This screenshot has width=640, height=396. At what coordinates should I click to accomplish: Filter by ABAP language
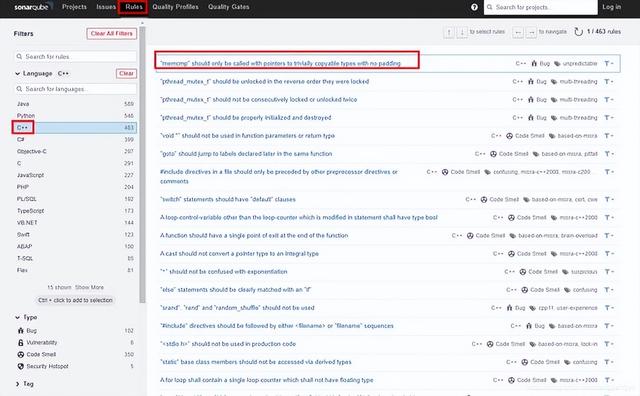pos(75,246)
